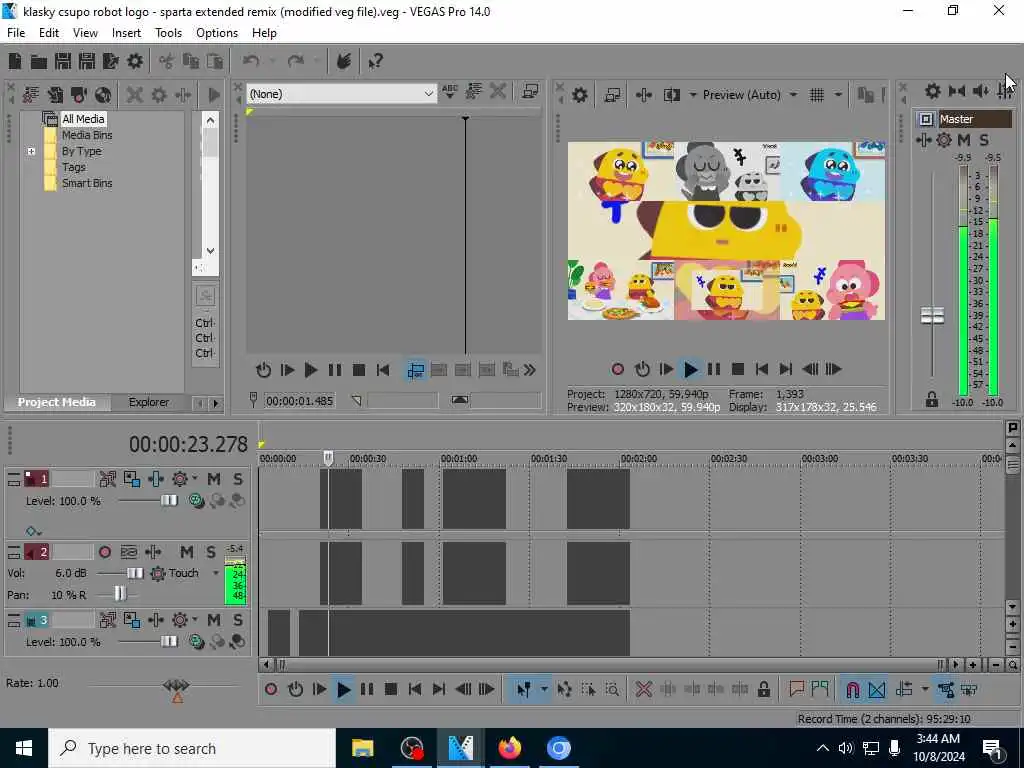Image resolution: width=1024 pixels, height=768 pixels.
Task: Open the Edit menu
Action: (x=49, y=33)
